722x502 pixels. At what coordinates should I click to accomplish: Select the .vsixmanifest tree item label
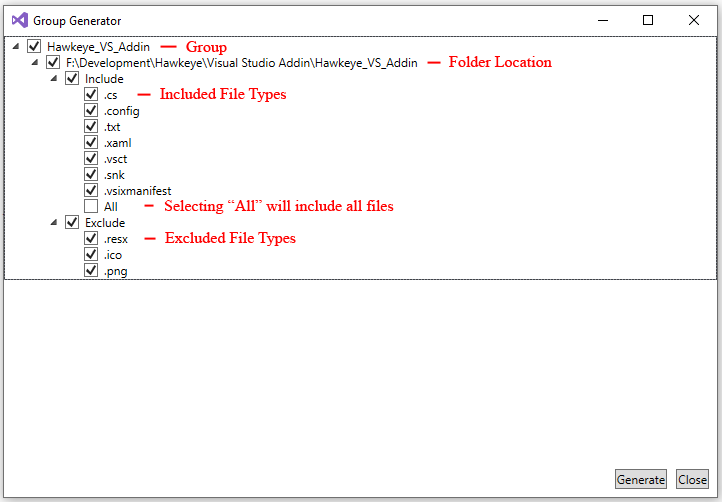[137, 190]
